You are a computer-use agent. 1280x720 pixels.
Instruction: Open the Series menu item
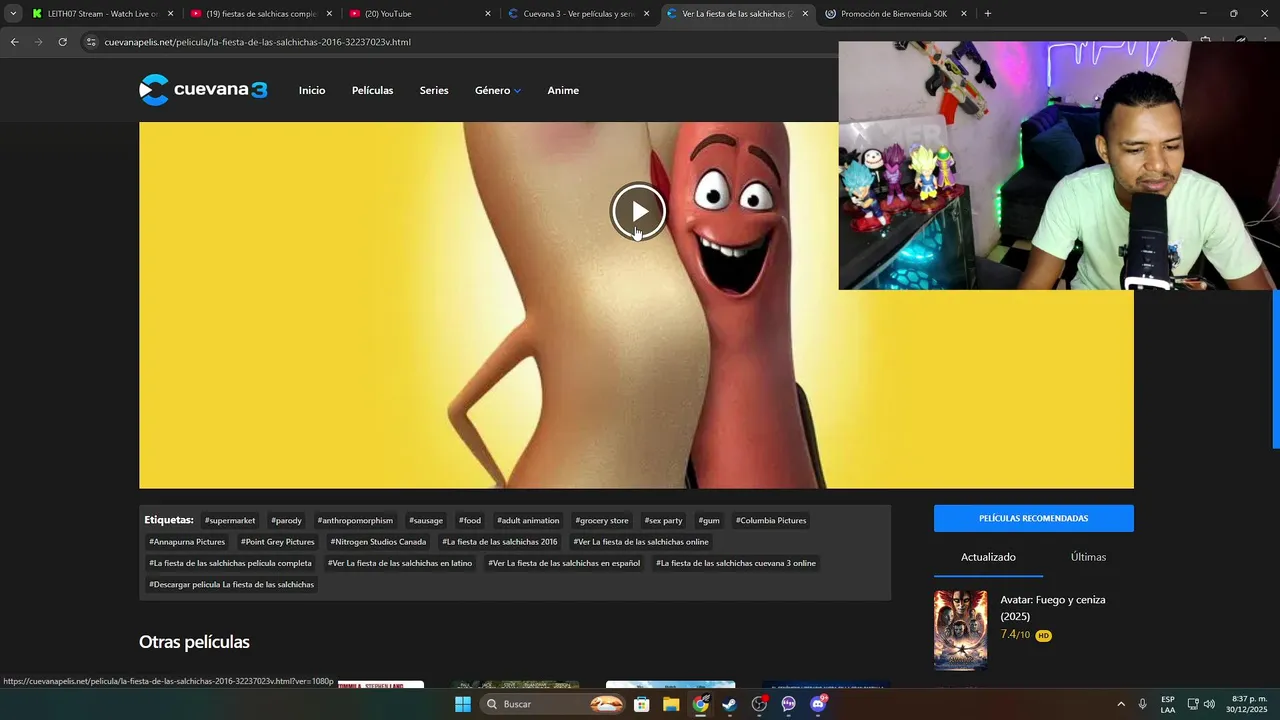434,90
